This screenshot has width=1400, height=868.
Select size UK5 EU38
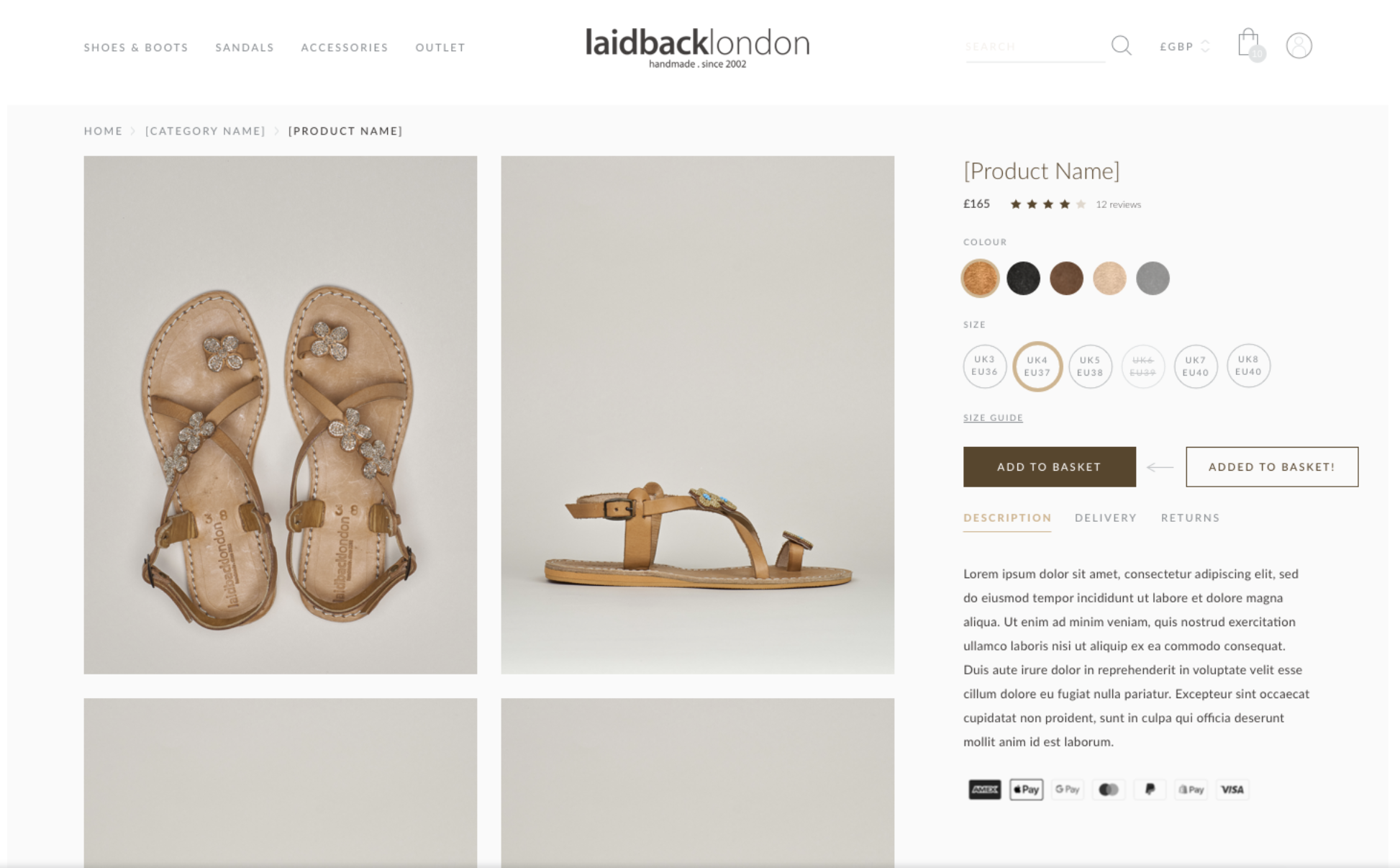[1090, 366]
